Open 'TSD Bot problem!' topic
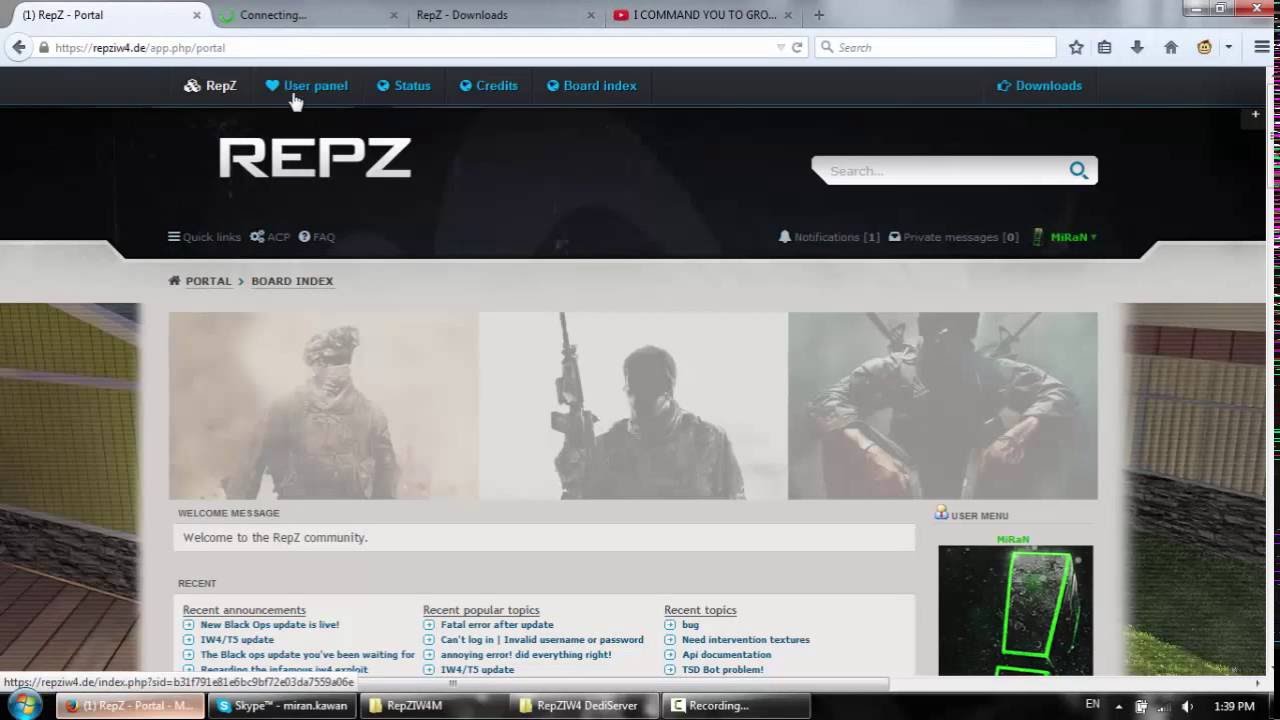 pyautogui.click(x=722, y=670)
